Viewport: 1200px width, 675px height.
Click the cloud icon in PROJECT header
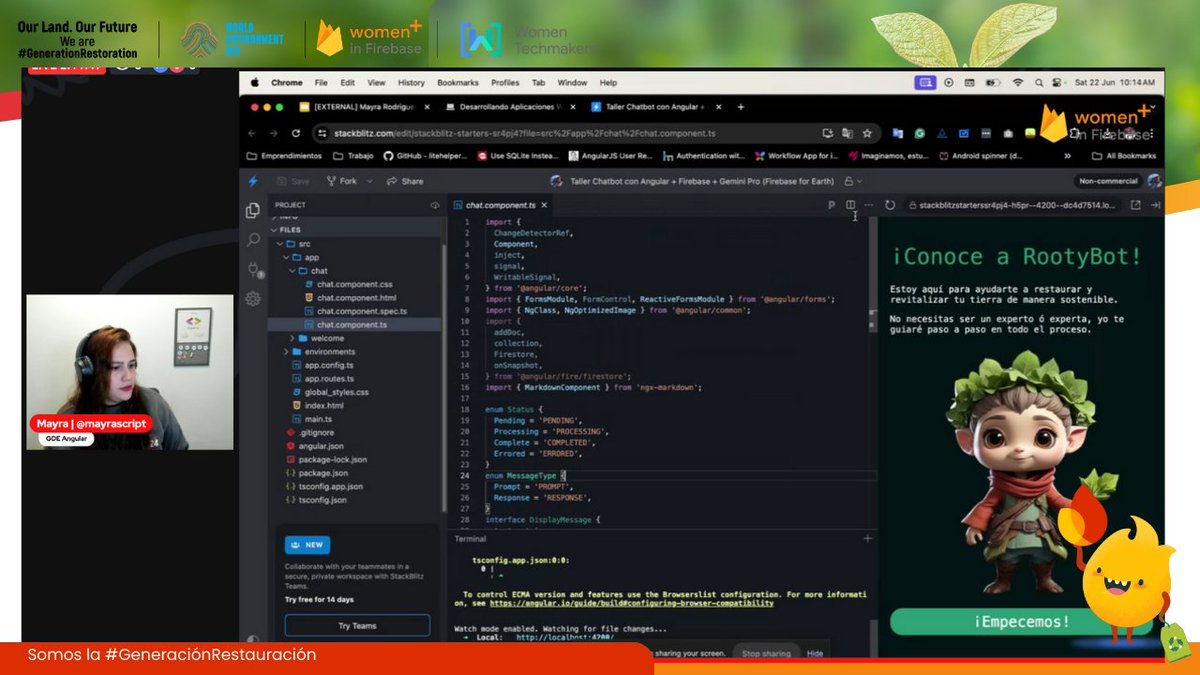[x=435, y=205]
